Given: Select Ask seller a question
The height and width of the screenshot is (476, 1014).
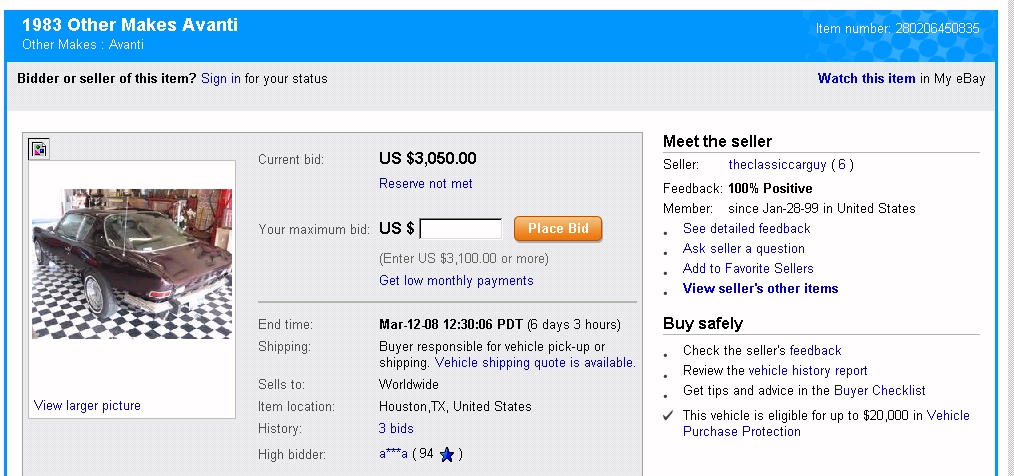Looking at the screenshot, I should [744, 248].
